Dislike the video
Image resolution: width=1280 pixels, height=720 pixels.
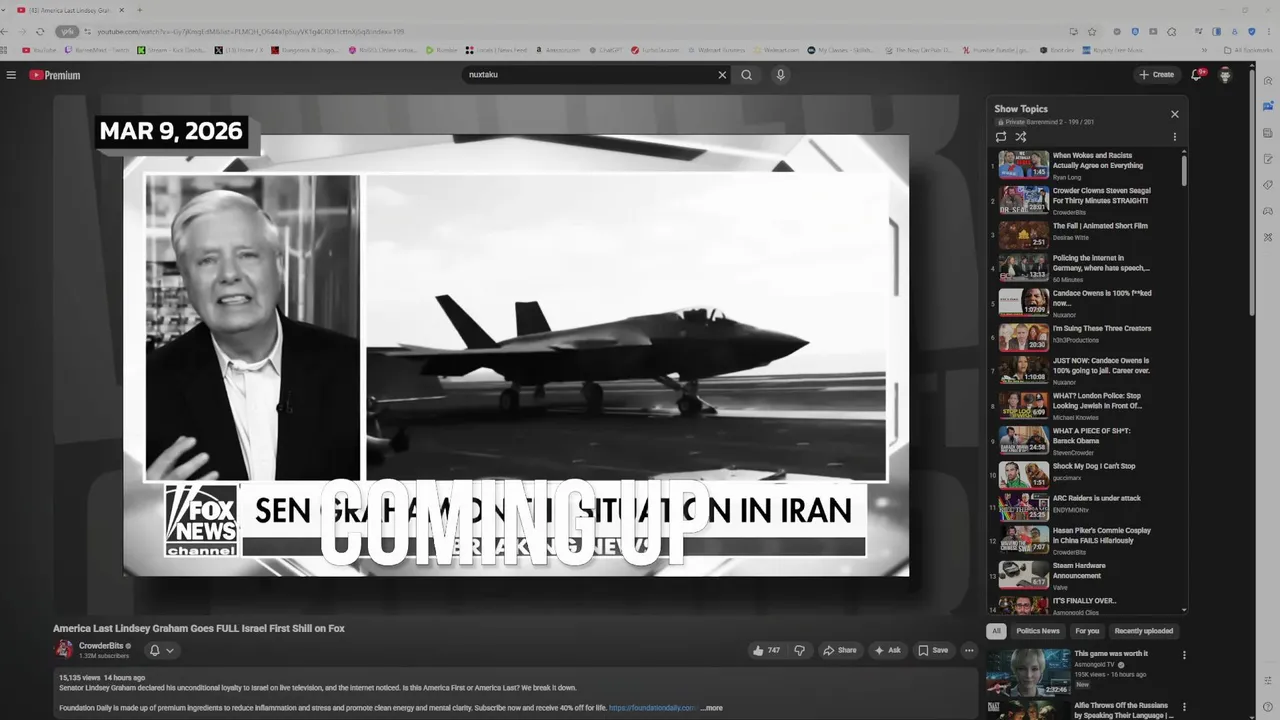[x=799, y=650]
